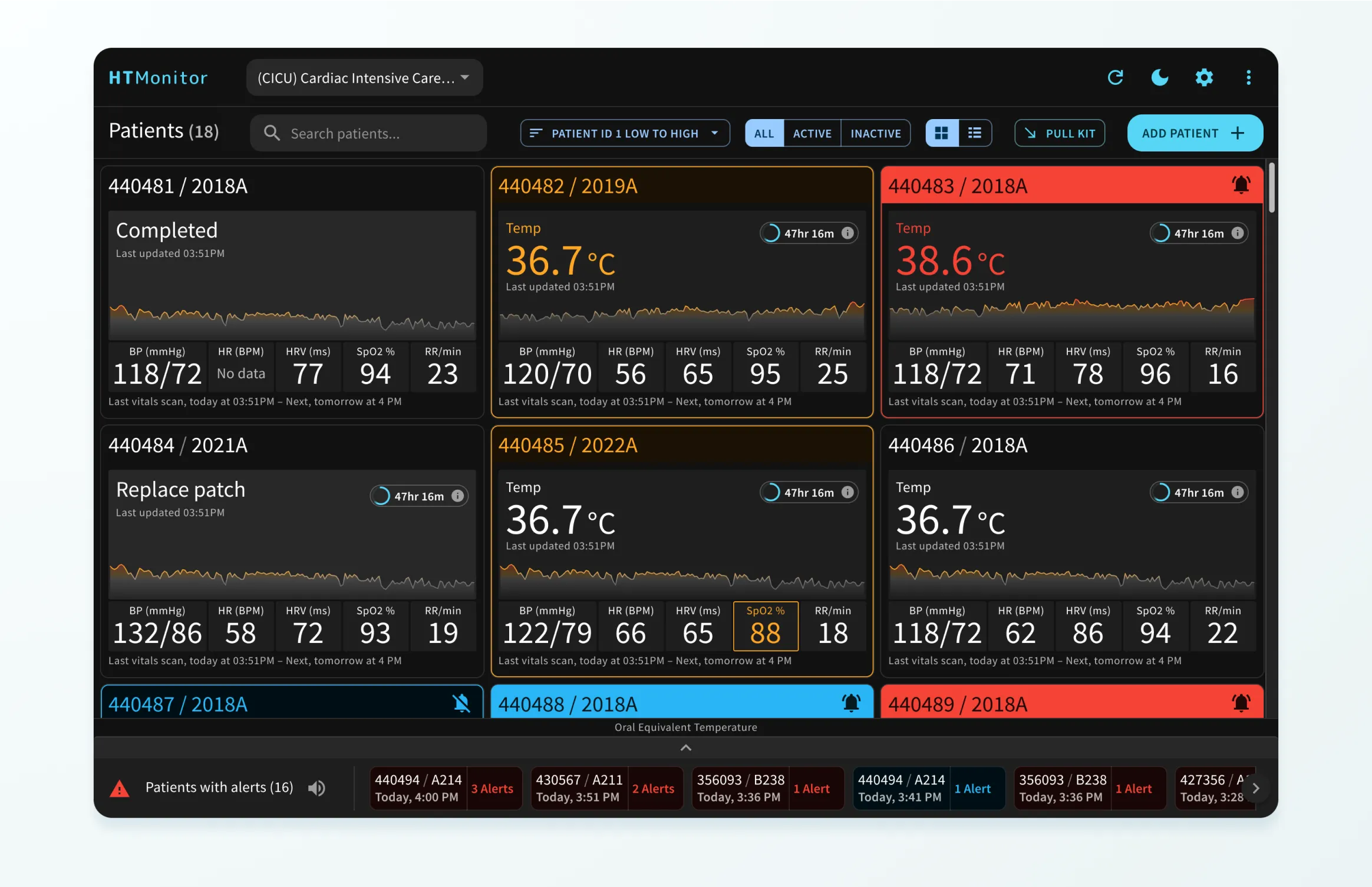Screen dimensions: 1372x887
Task: Open alert chip 440494 / A214 with 3 Alerts
Action: [446, 788]
